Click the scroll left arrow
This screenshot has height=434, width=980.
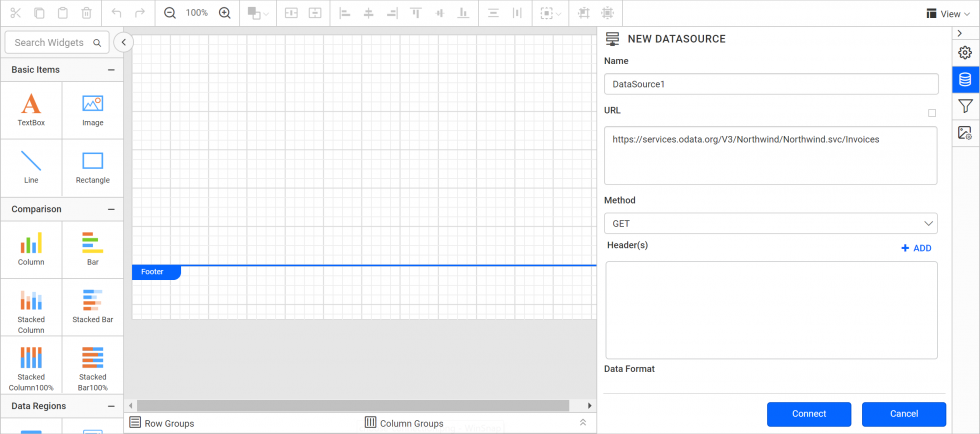click(131, 405)
